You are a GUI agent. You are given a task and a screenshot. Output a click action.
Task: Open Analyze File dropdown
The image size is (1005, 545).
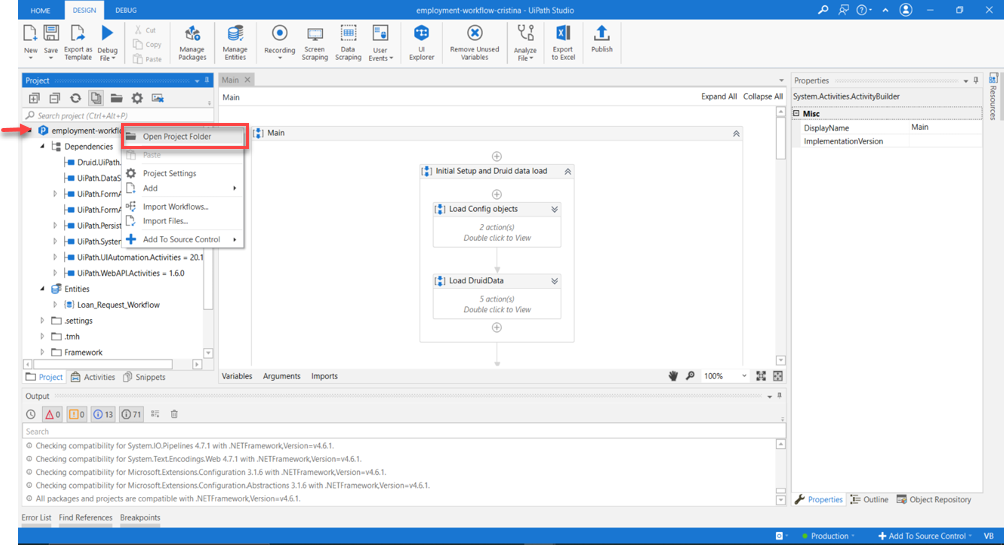tap(525, 54)
